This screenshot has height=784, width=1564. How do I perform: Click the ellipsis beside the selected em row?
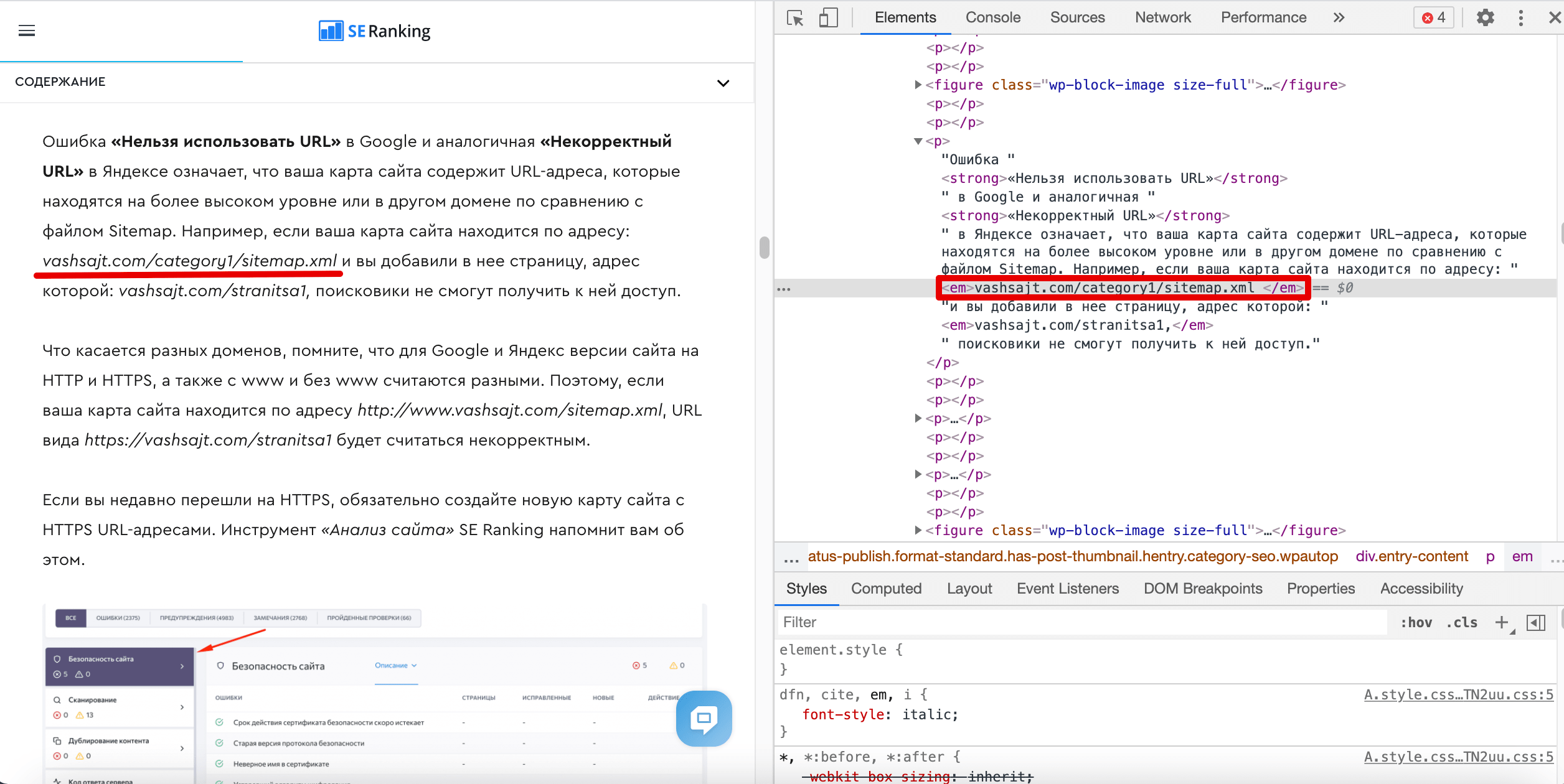(x=784, y=289)
